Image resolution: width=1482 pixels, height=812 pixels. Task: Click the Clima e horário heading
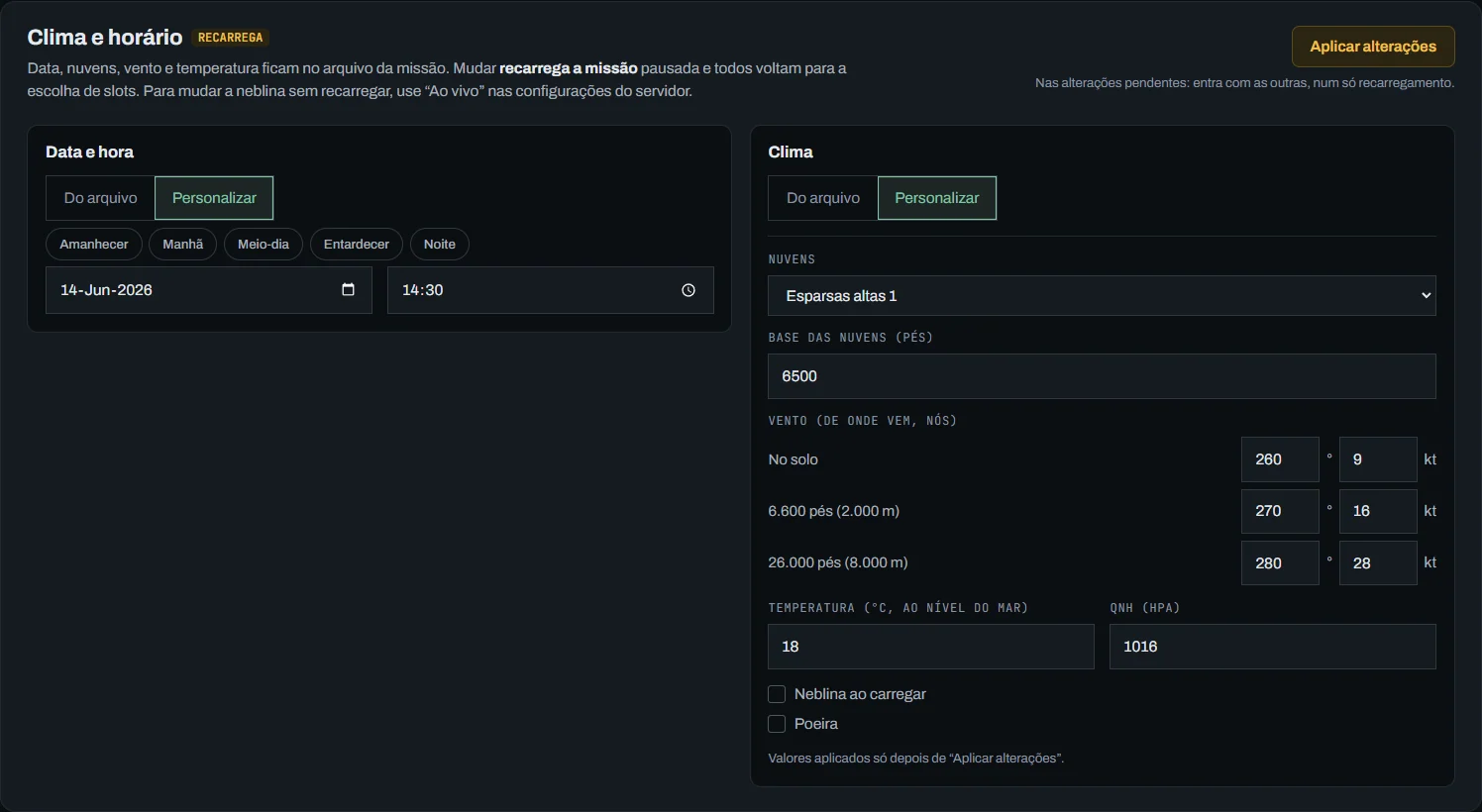click(x=105, y=38)
